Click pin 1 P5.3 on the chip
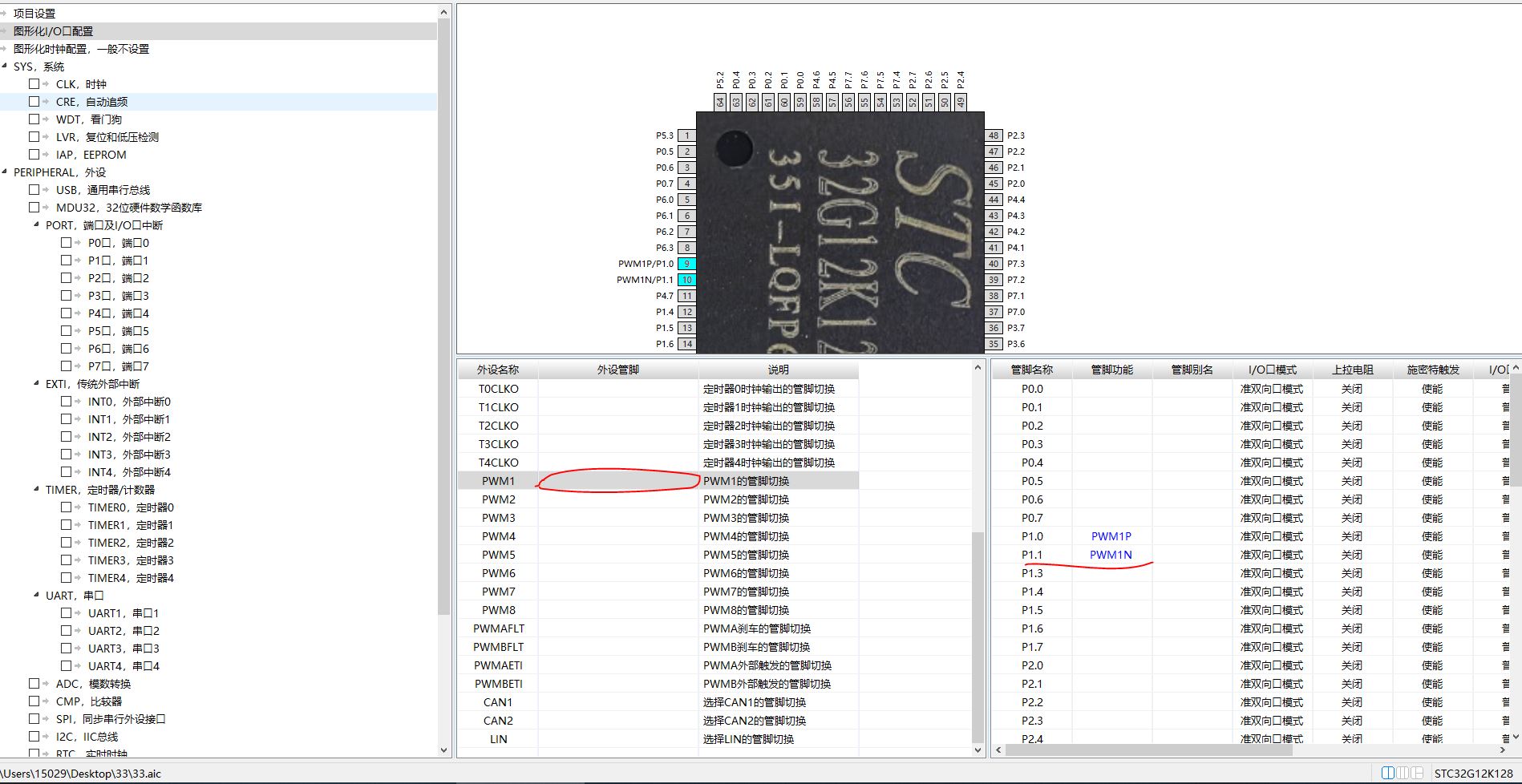This screenshot has height=784, width=1522. click(x=686, y=135)
